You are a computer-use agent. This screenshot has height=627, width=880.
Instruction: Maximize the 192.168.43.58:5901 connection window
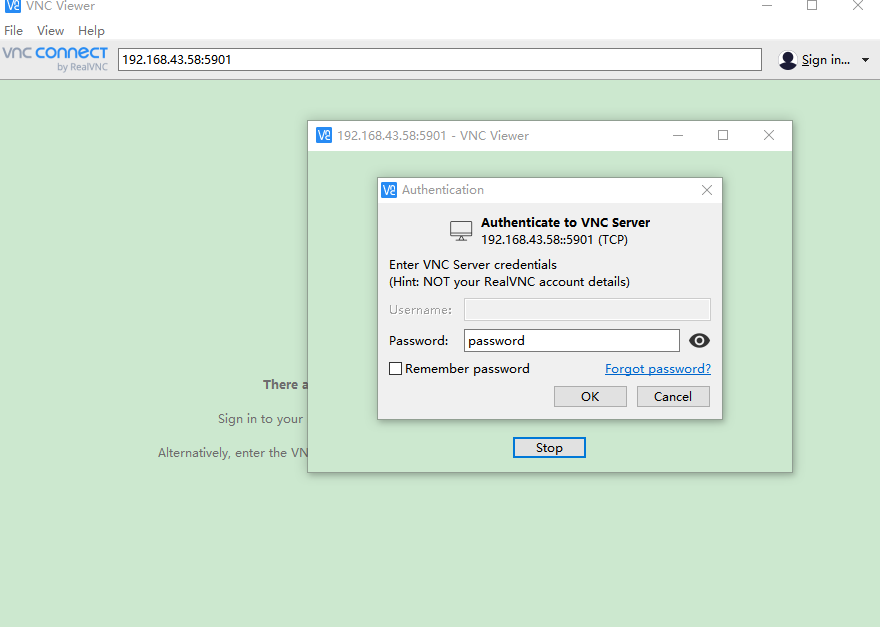[x=723, y=135]
